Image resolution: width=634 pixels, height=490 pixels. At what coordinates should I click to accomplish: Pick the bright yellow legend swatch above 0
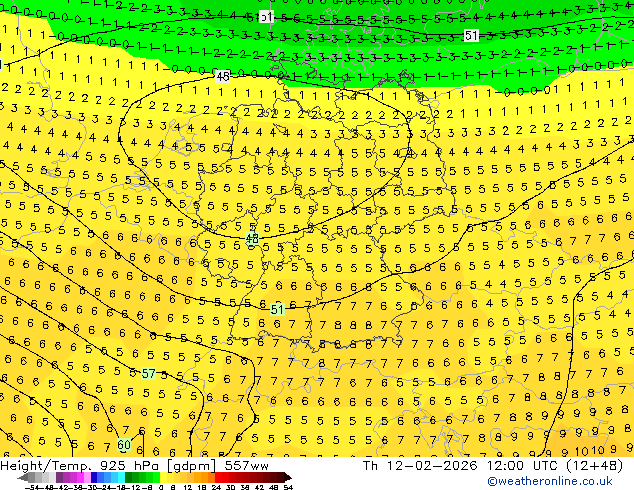[x=163, y=478]
